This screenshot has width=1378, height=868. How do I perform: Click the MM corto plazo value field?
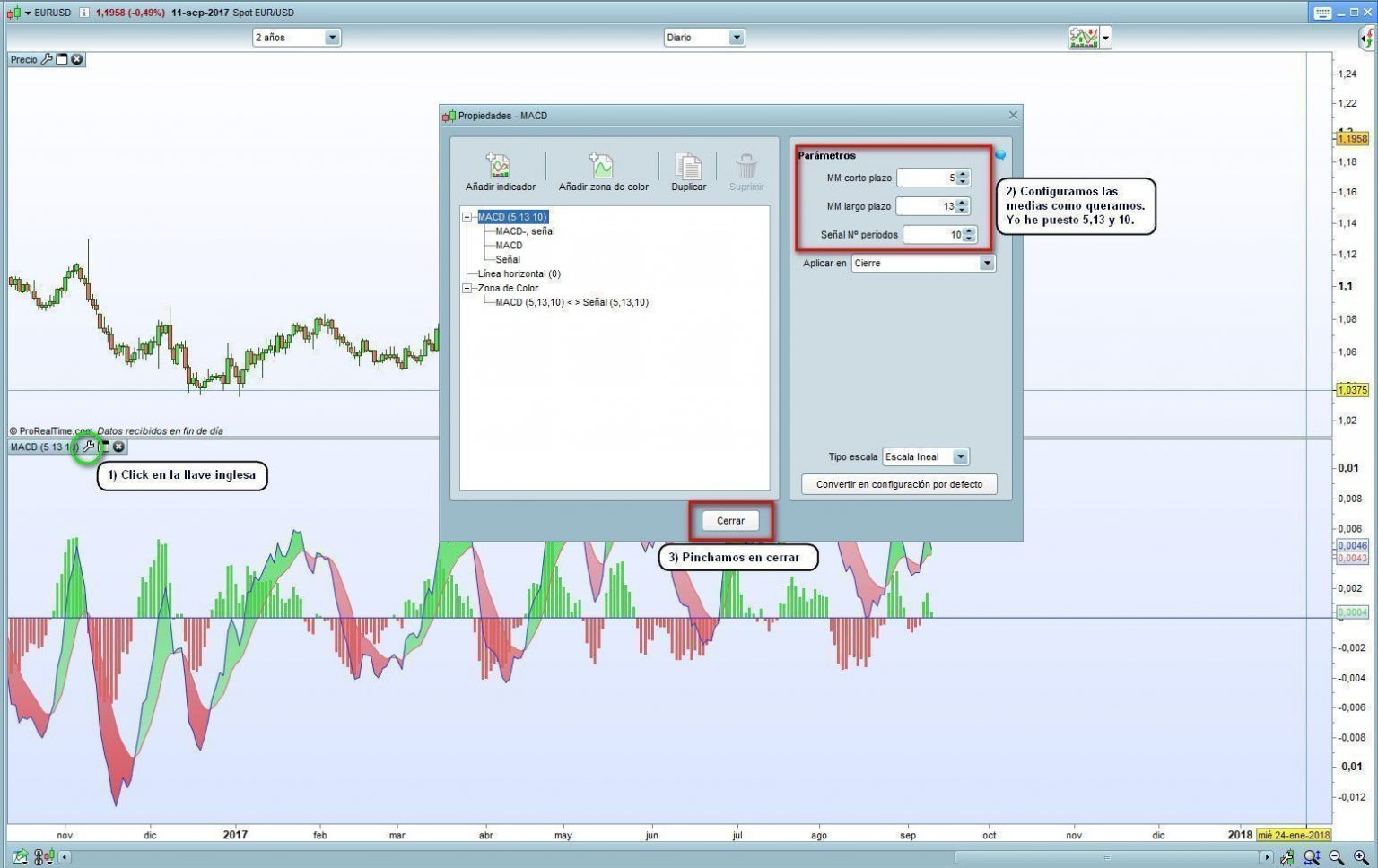click(927, 178)
